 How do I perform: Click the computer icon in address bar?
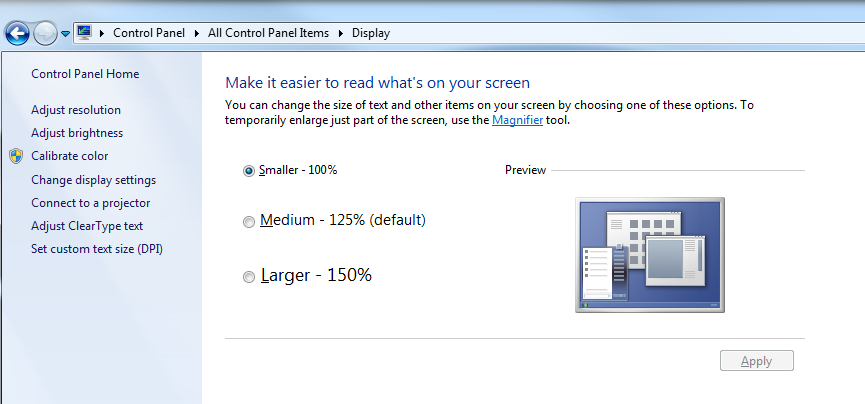pyautogui.click(x=84, y=32)
